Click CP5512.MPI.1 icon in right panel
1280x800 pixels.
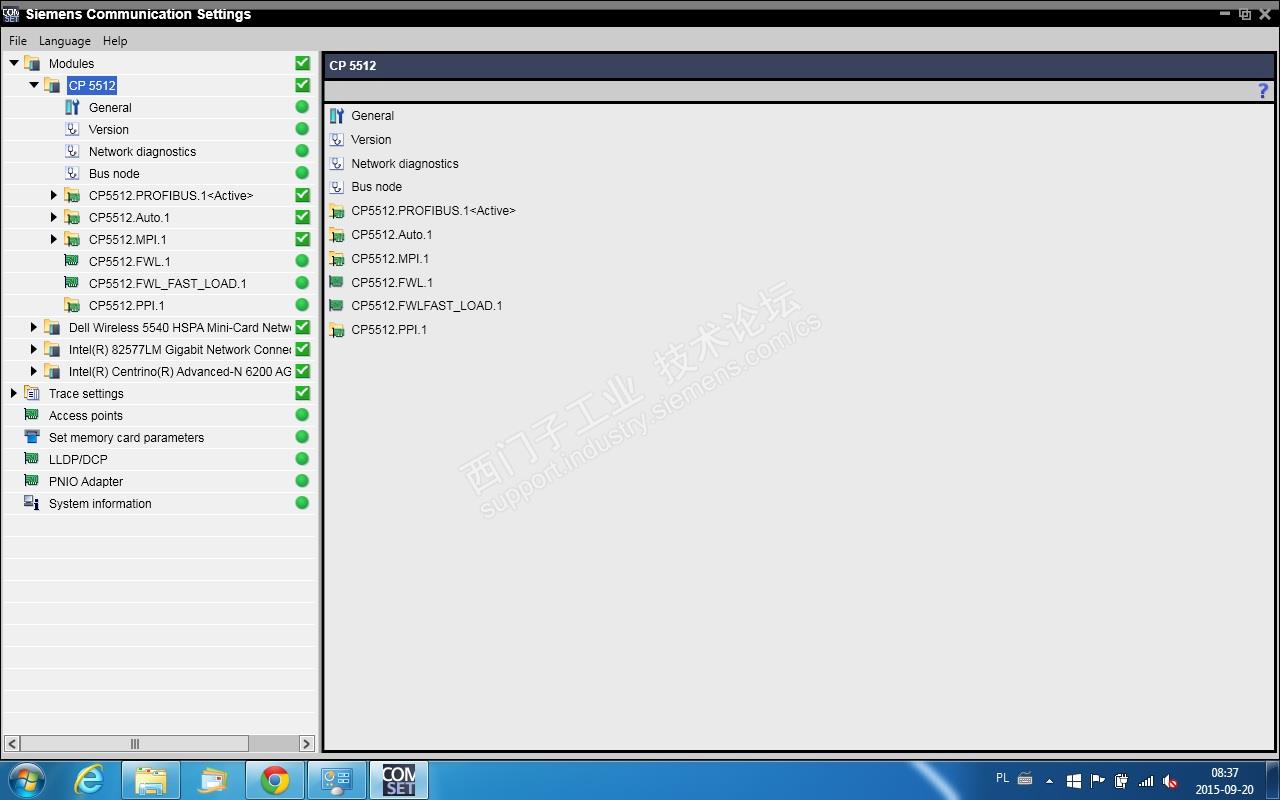point(337,258)
